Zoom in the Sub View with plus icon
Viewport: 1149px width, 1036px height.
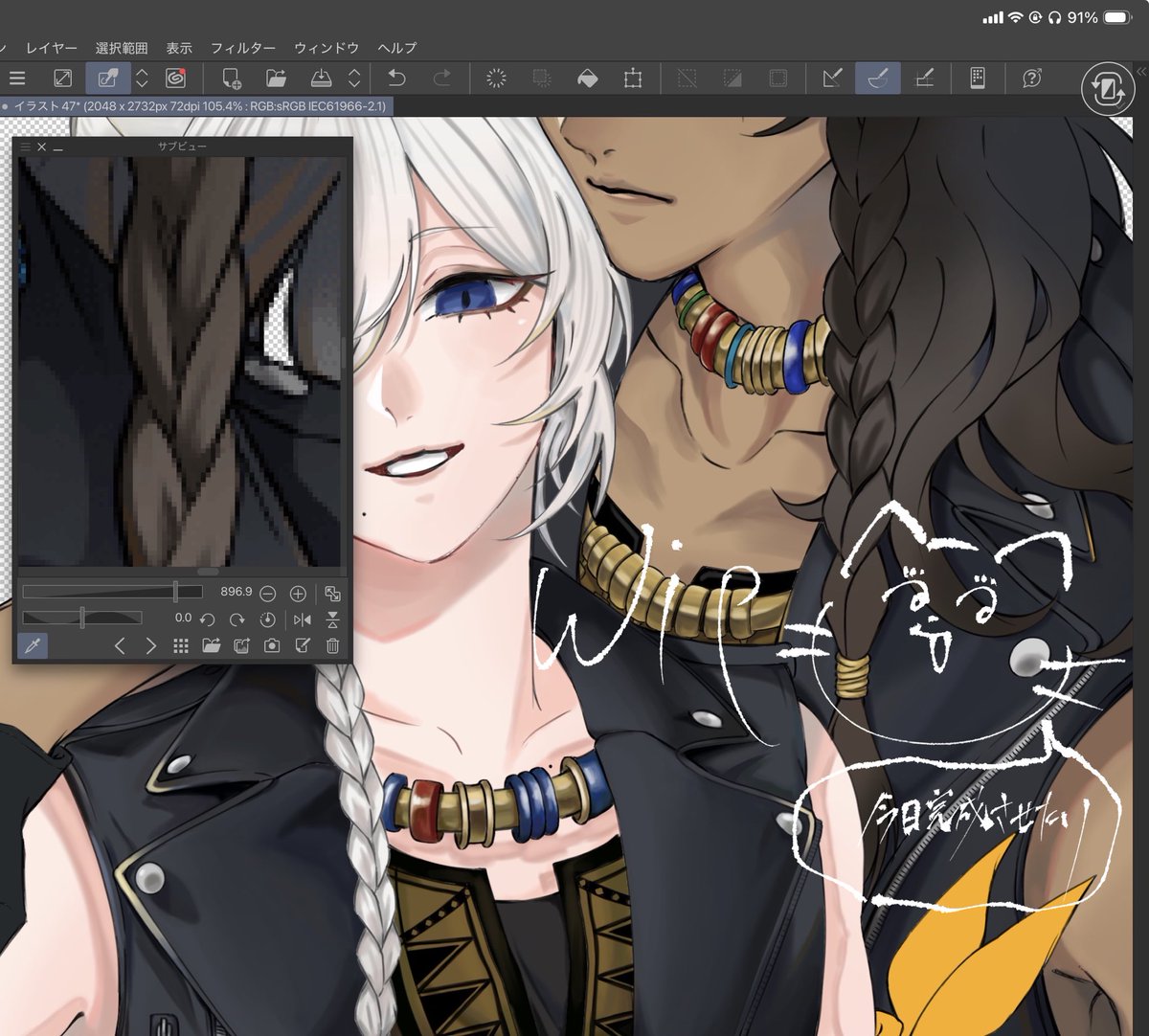click(x=298, y=594)
